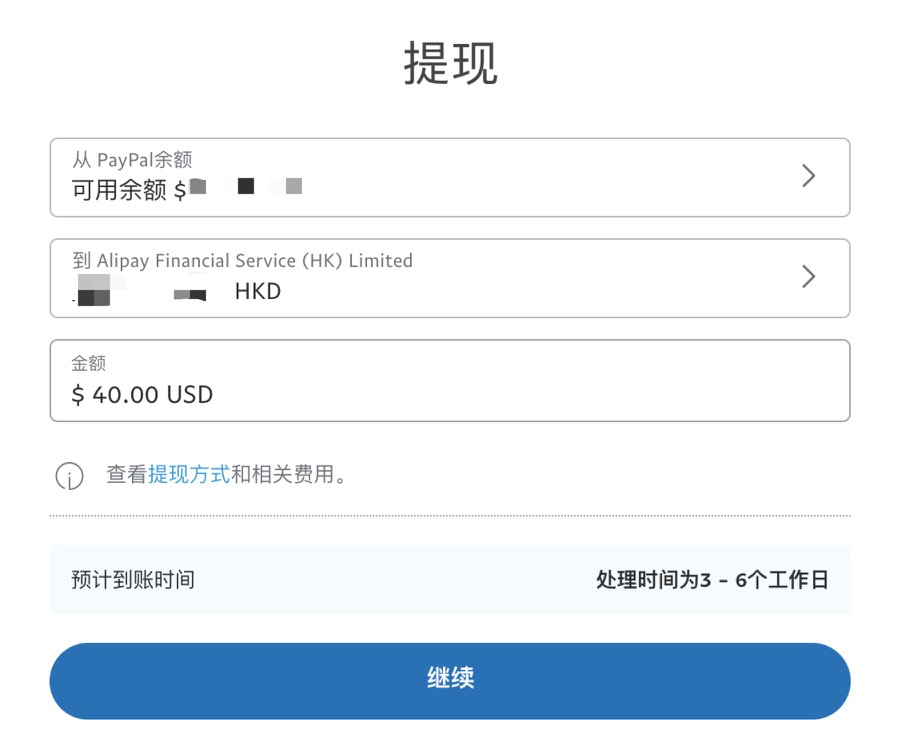The width and height of the screenshot is (914, 750).
Task: Click the blue 继续 button
Action: 450,681
